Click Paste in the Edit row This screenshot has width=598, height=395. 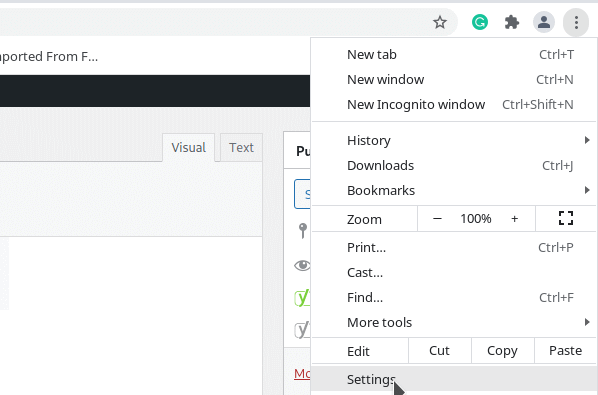(565, 350)
